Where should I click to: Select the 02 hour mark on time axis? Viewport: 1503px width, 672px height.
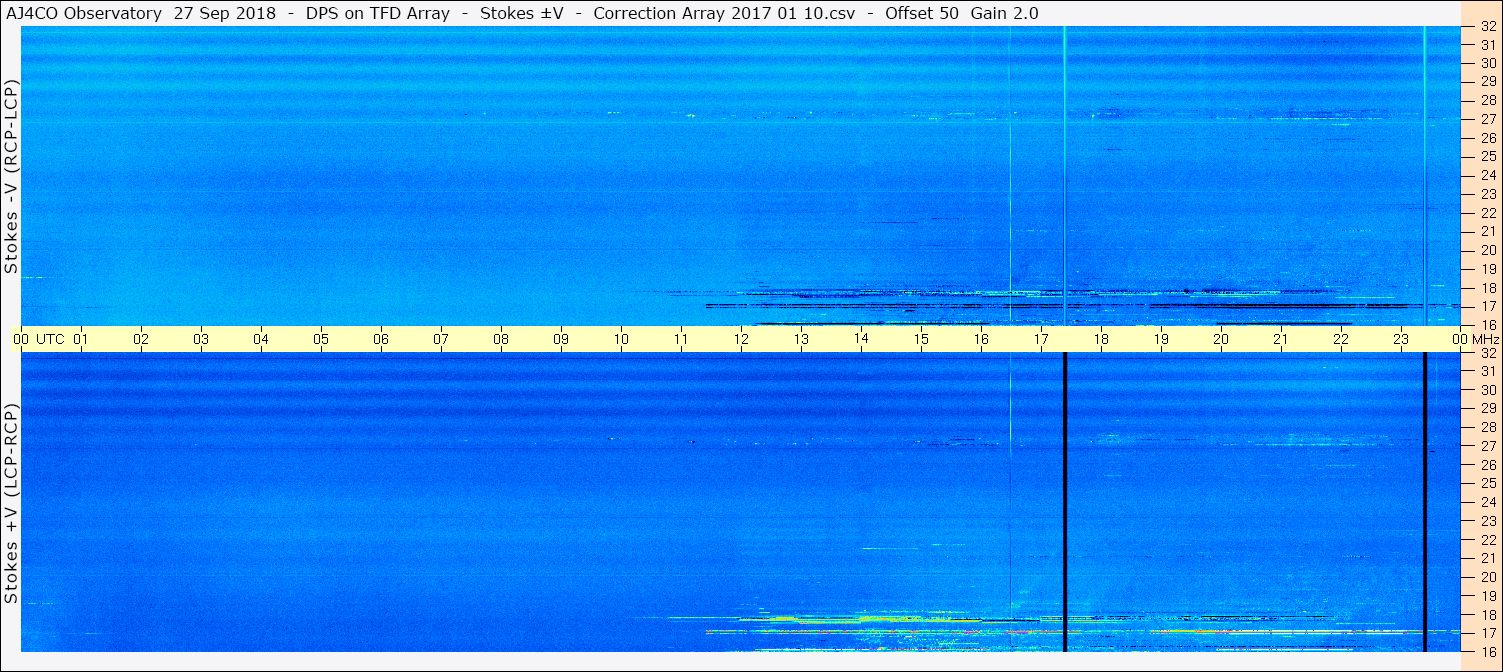pos(141,339)
